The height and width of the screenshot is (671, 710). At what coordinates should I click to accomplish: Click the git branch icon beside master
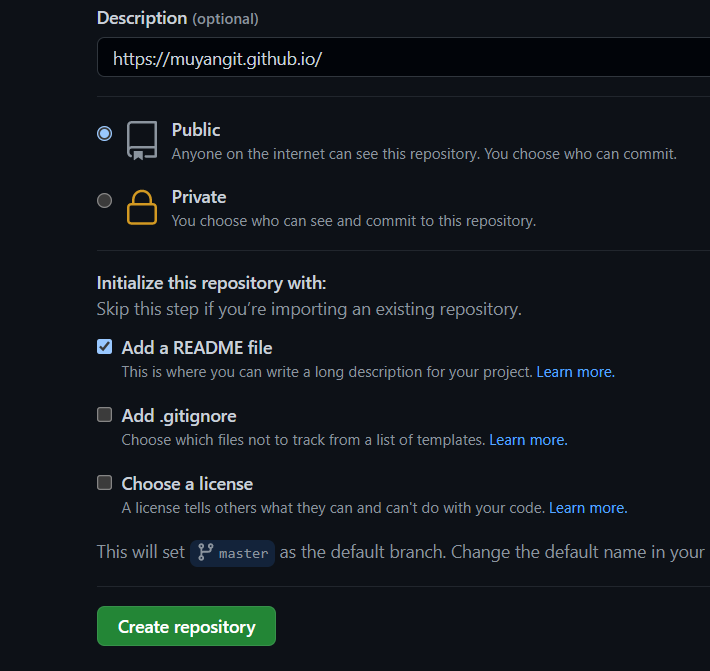coord(206,552)
